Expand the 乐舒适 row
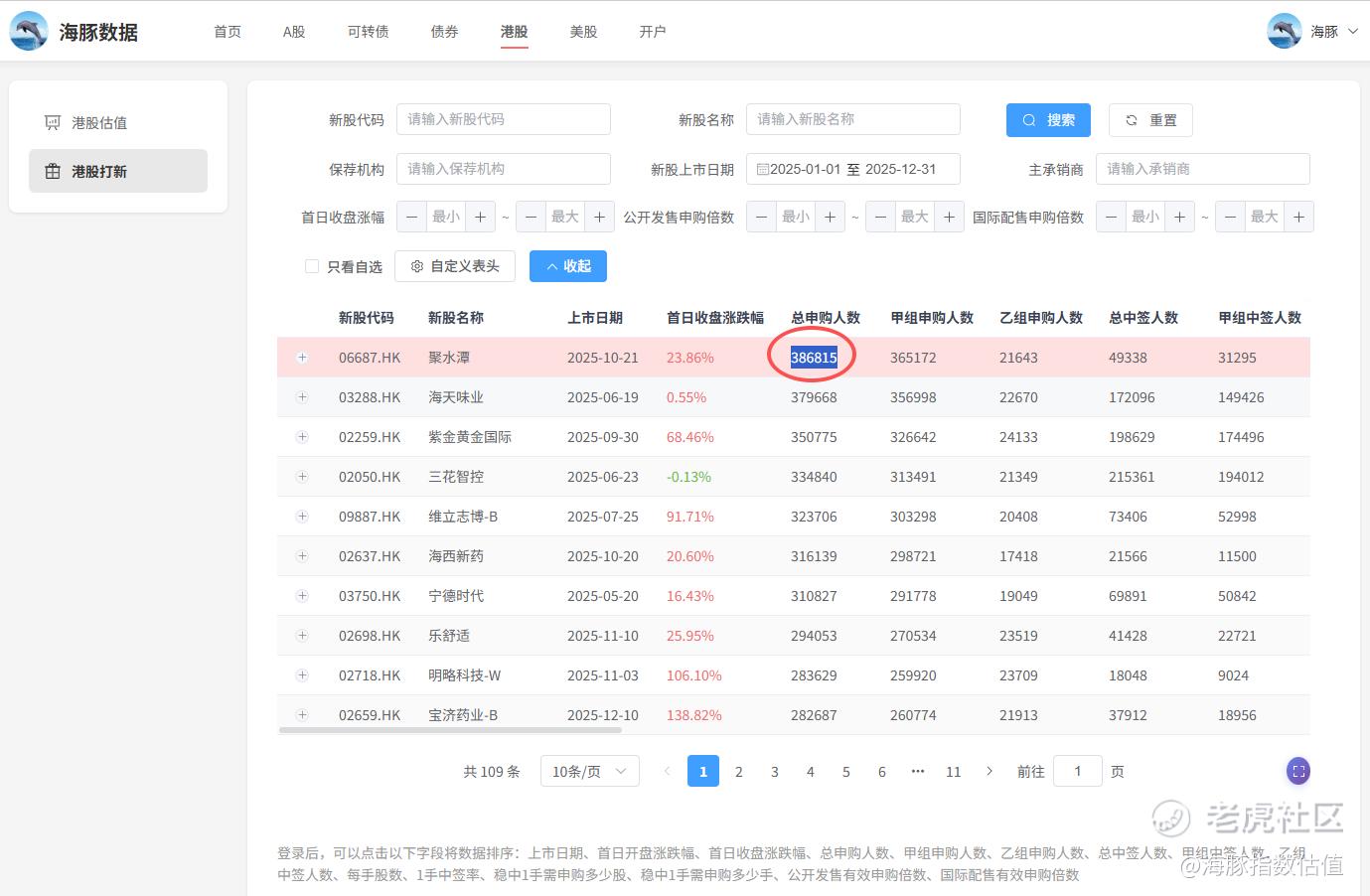This screenshot has height=896, width=1370. point(302,636)
